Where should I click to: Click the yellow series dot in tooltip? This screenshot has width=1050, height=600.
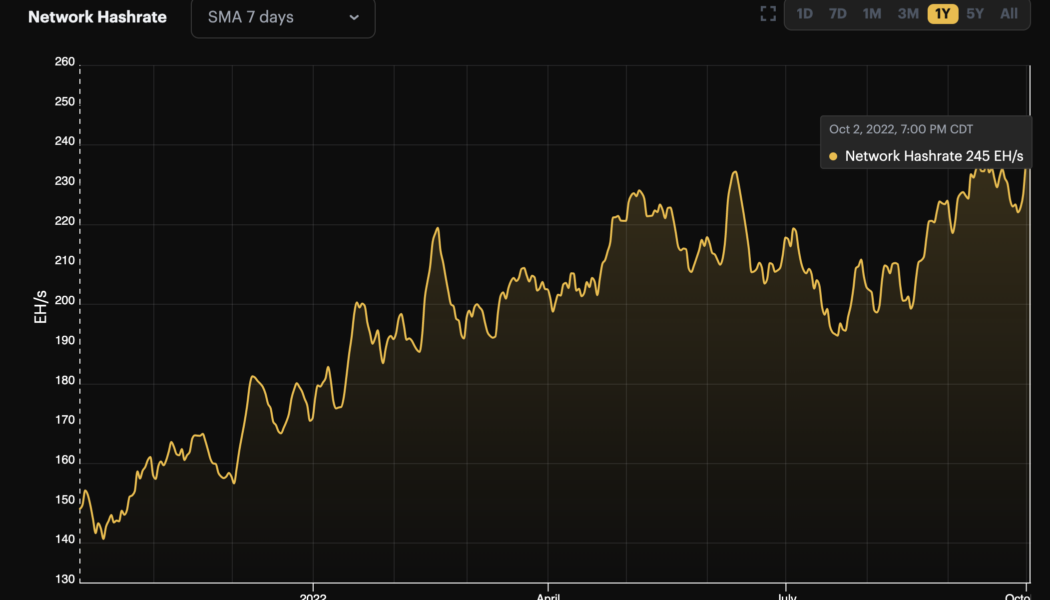(833, 156)
